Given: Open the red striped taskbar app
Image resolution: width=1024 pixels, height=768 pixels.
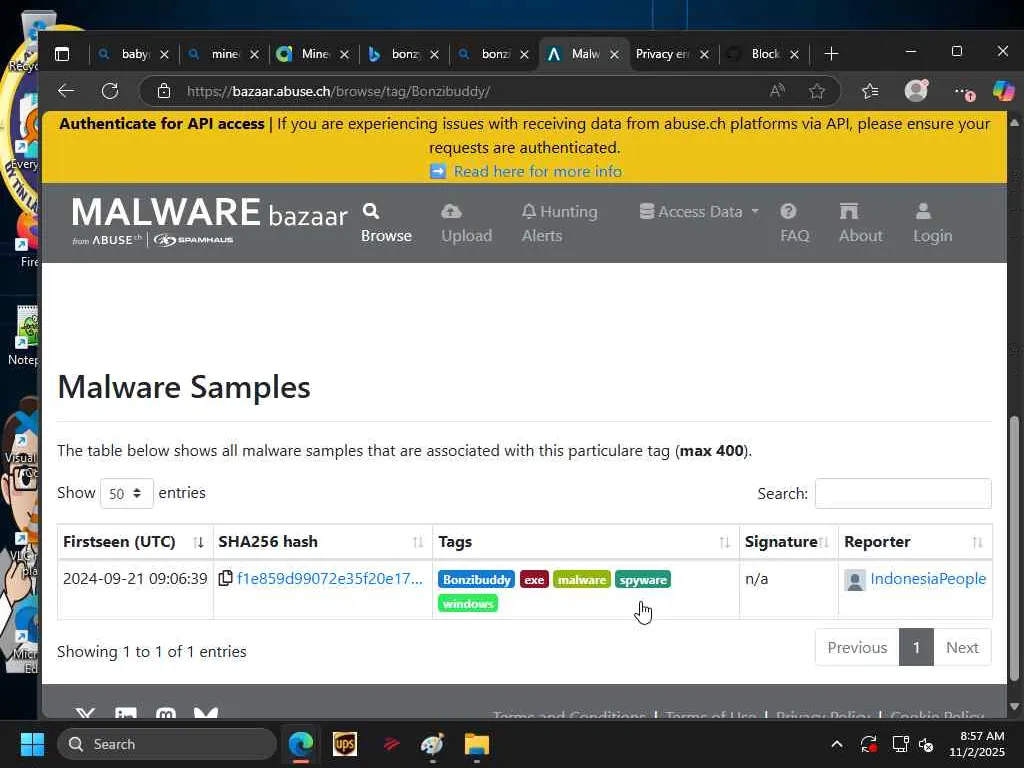Looking at the screenshot, I should point(391,744).
